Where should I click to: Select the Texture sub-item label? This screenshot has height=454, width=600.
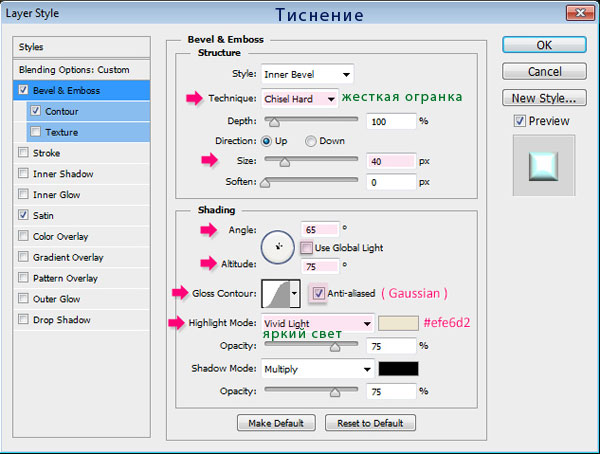pyautogui.click(x=62, y=132)
